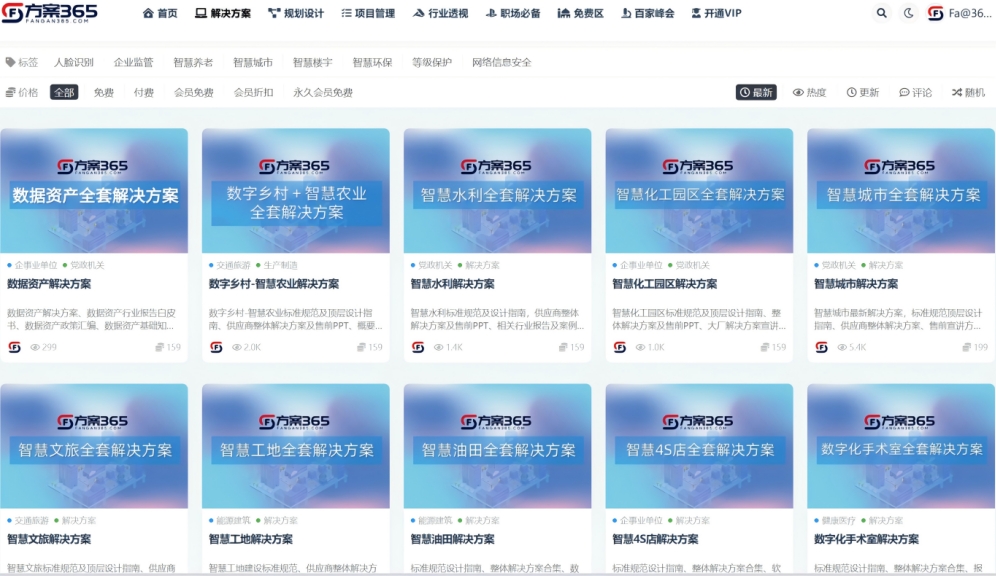This screenshot has width=996, height=576.
Task: Open title link 智慧工地解决方案
Action: coord(251,539)
